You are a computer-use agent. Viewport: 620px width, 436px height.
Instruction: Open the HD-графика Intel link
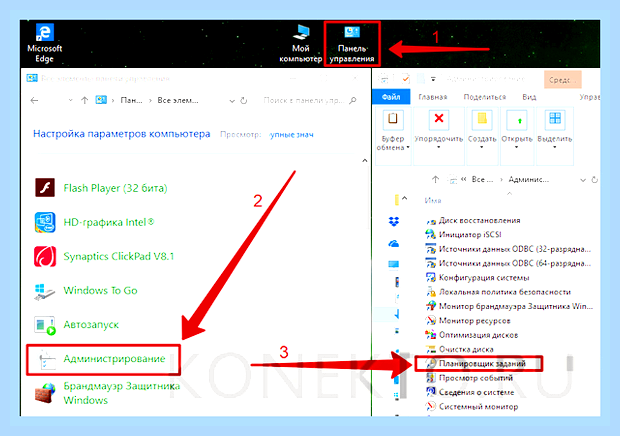pos(109,222)
